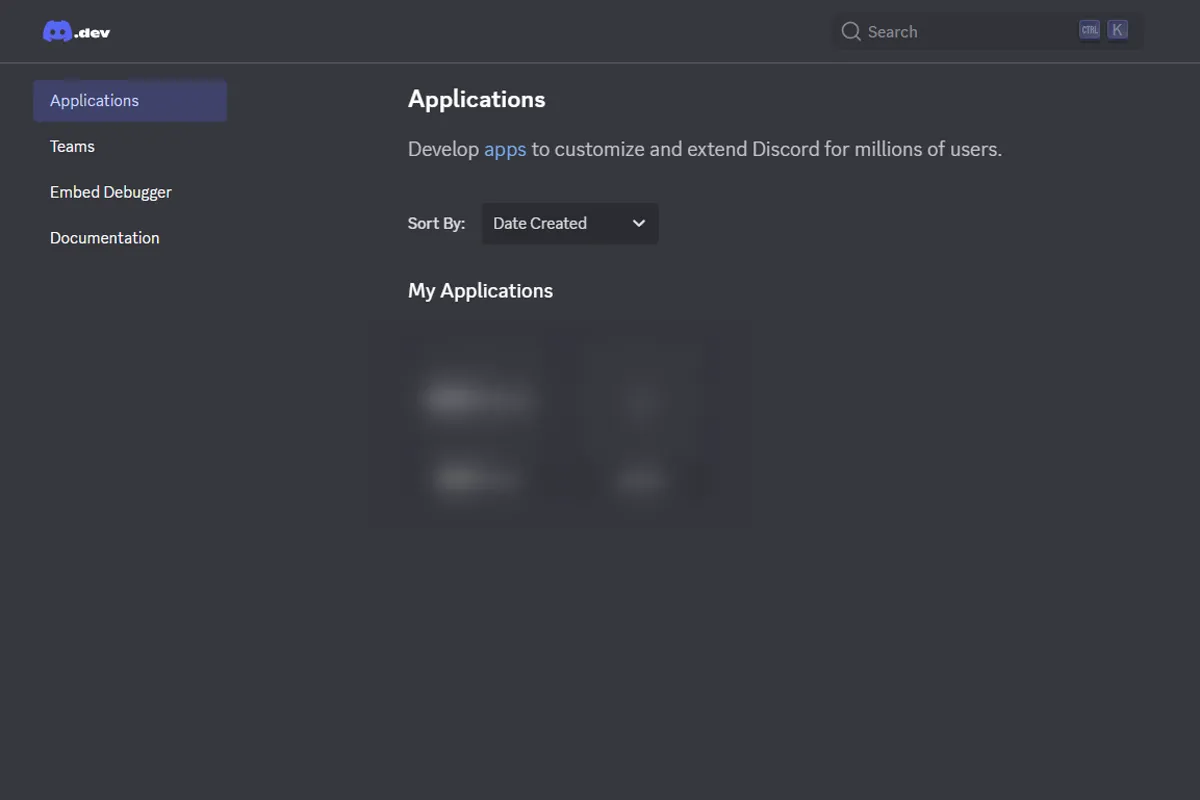This screenshot has width=1200, height=800.
Task: Click the CTRL keycap shortcut badge
Action: pos(1089,30)
